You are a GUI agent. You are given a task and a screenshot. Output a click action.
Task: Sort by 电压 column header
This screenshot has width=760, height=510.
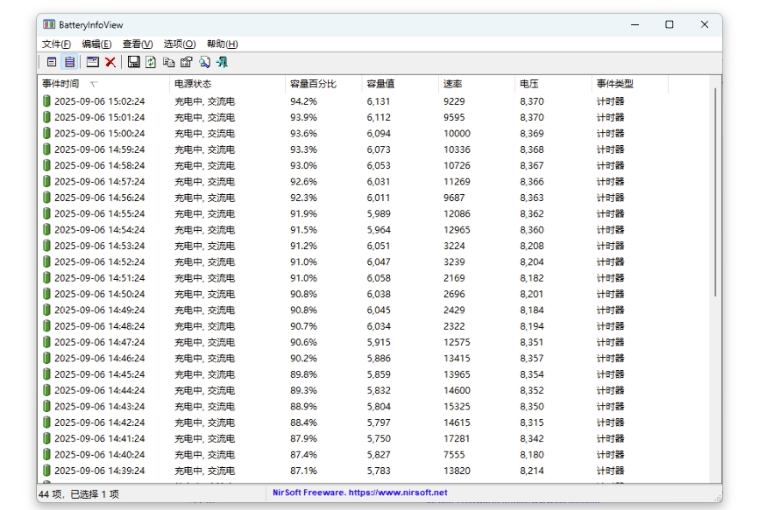(553, 84)
